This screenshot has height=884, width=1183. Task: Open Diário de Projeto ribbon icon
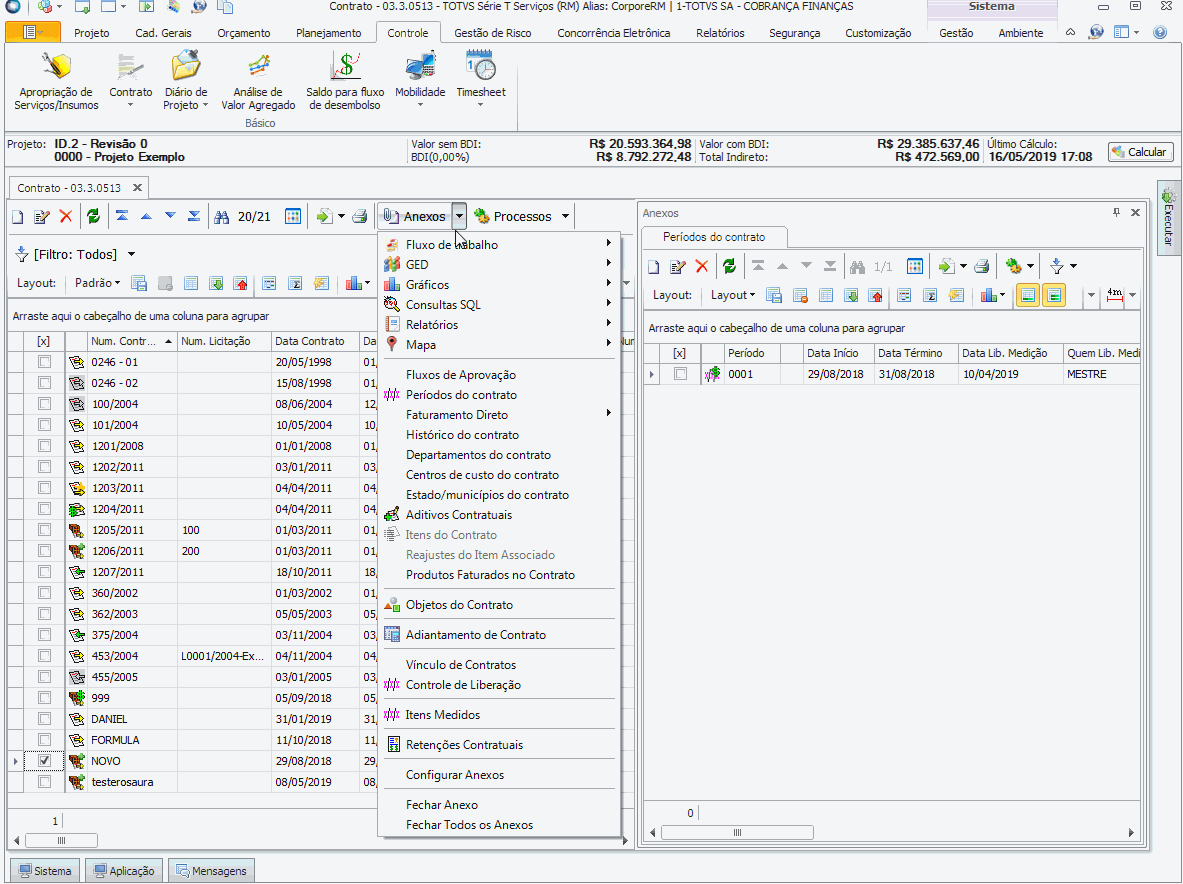[x=185, y=68]
